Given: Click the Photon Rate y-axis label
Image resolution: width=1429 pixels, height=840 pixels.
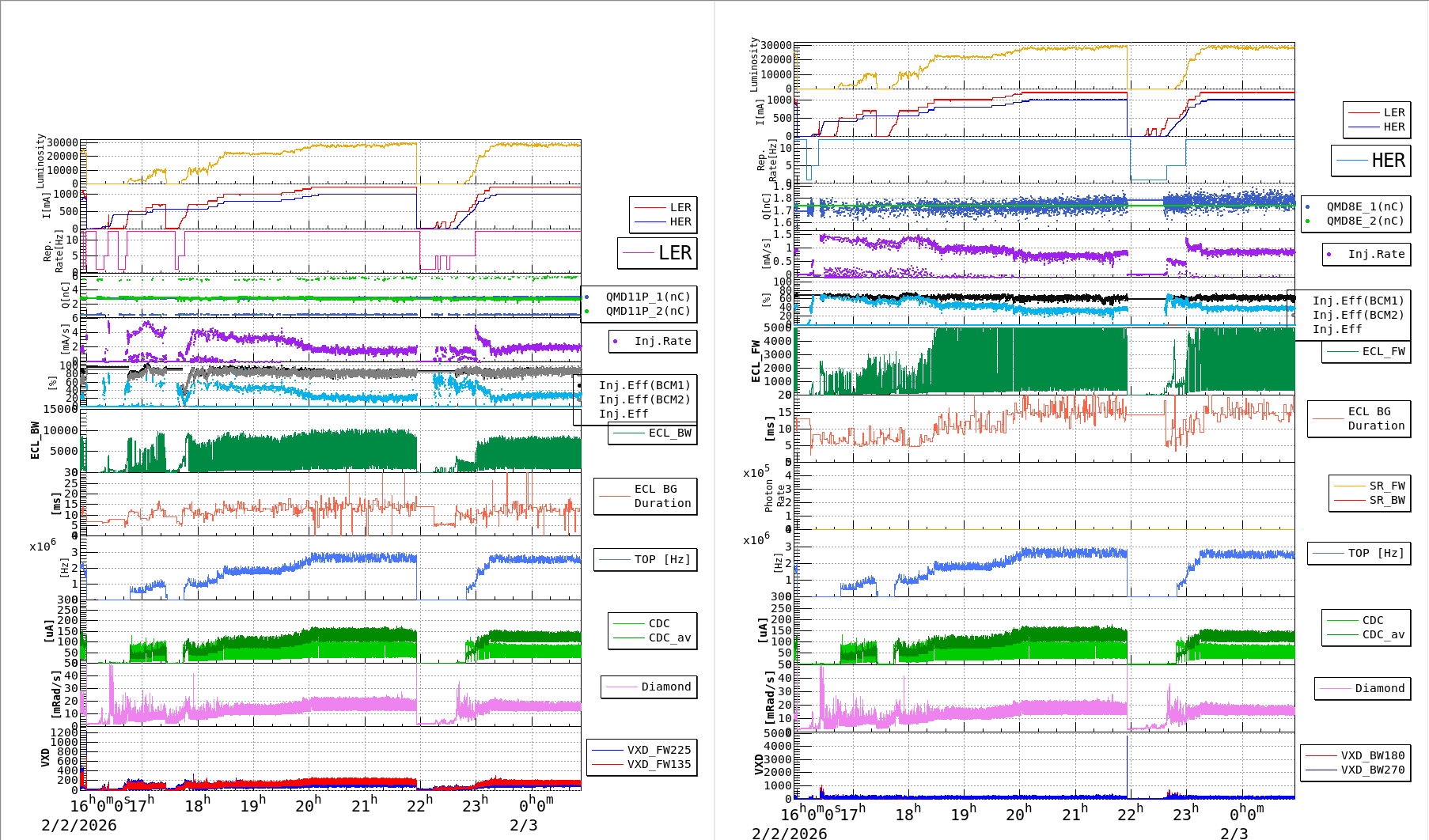Looking at the screenshot, I should (x=775, y=498).
